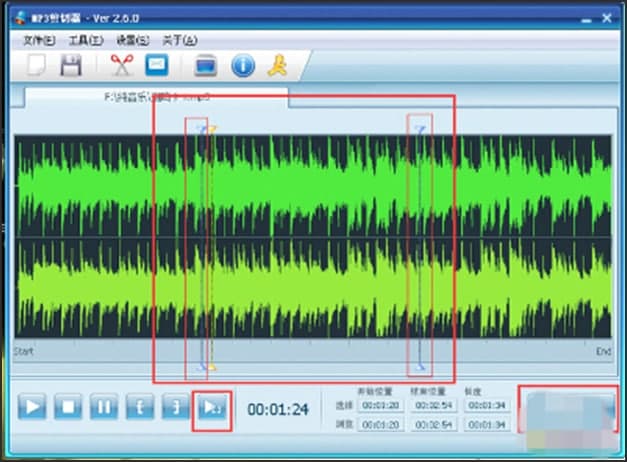Minimize the MP3 cutter window
Screen dimensions: 627x462
click(x=586, y=19)
